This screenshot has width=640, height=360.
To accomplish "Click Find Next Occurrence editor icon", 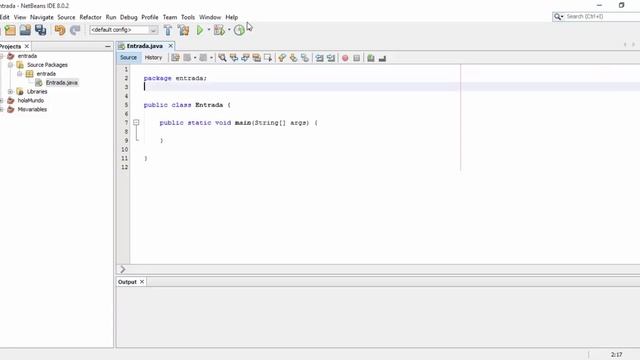I will (x=245, y=58).
